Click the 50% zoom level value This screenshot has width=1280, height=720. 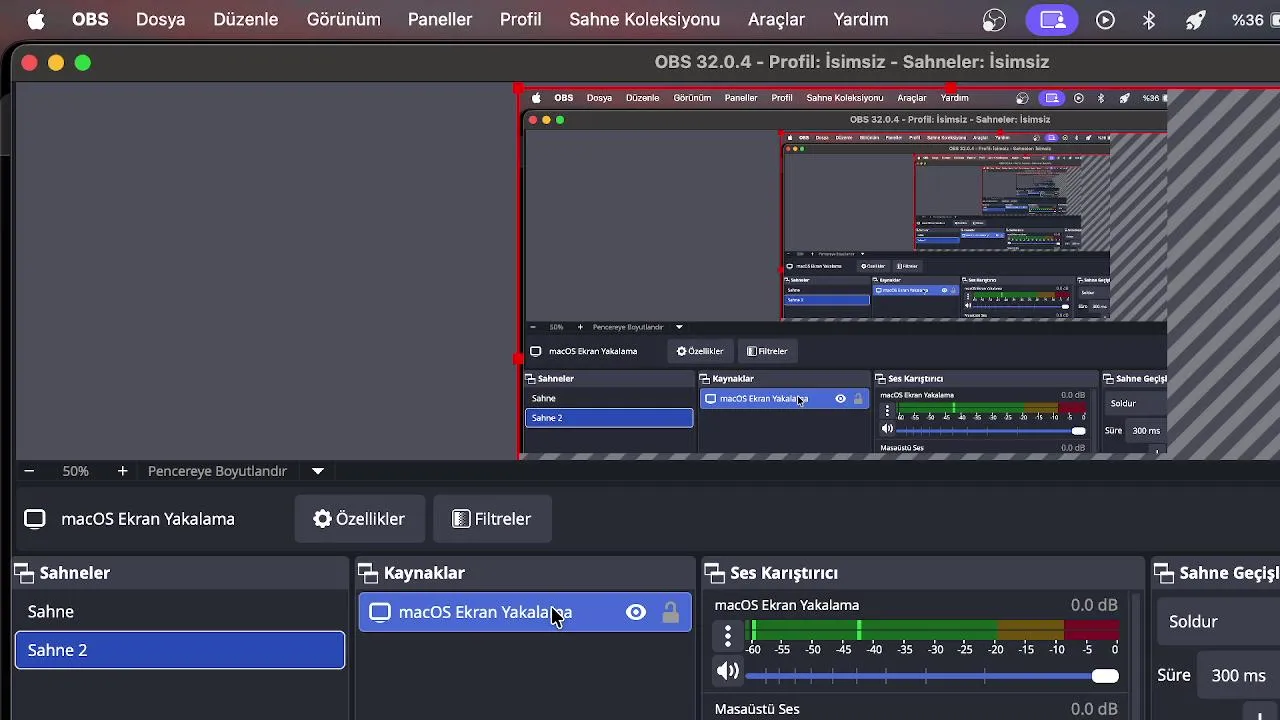click(x=76, y=471)
